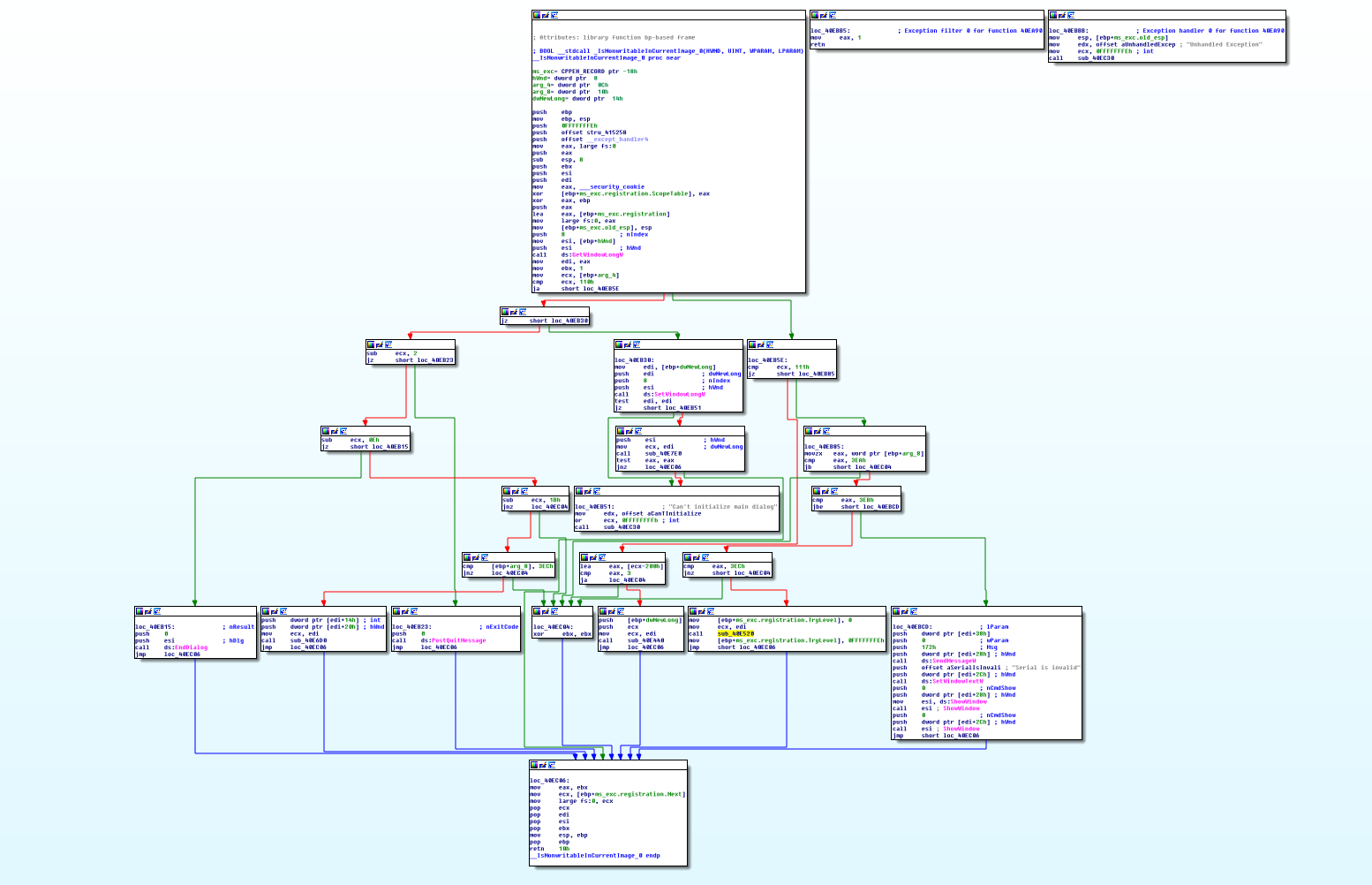The height and width of the screenshot is (885, 1372).
Task: Click color icon on the loc_40EB5E node
Action: click(x=752, y=344)
